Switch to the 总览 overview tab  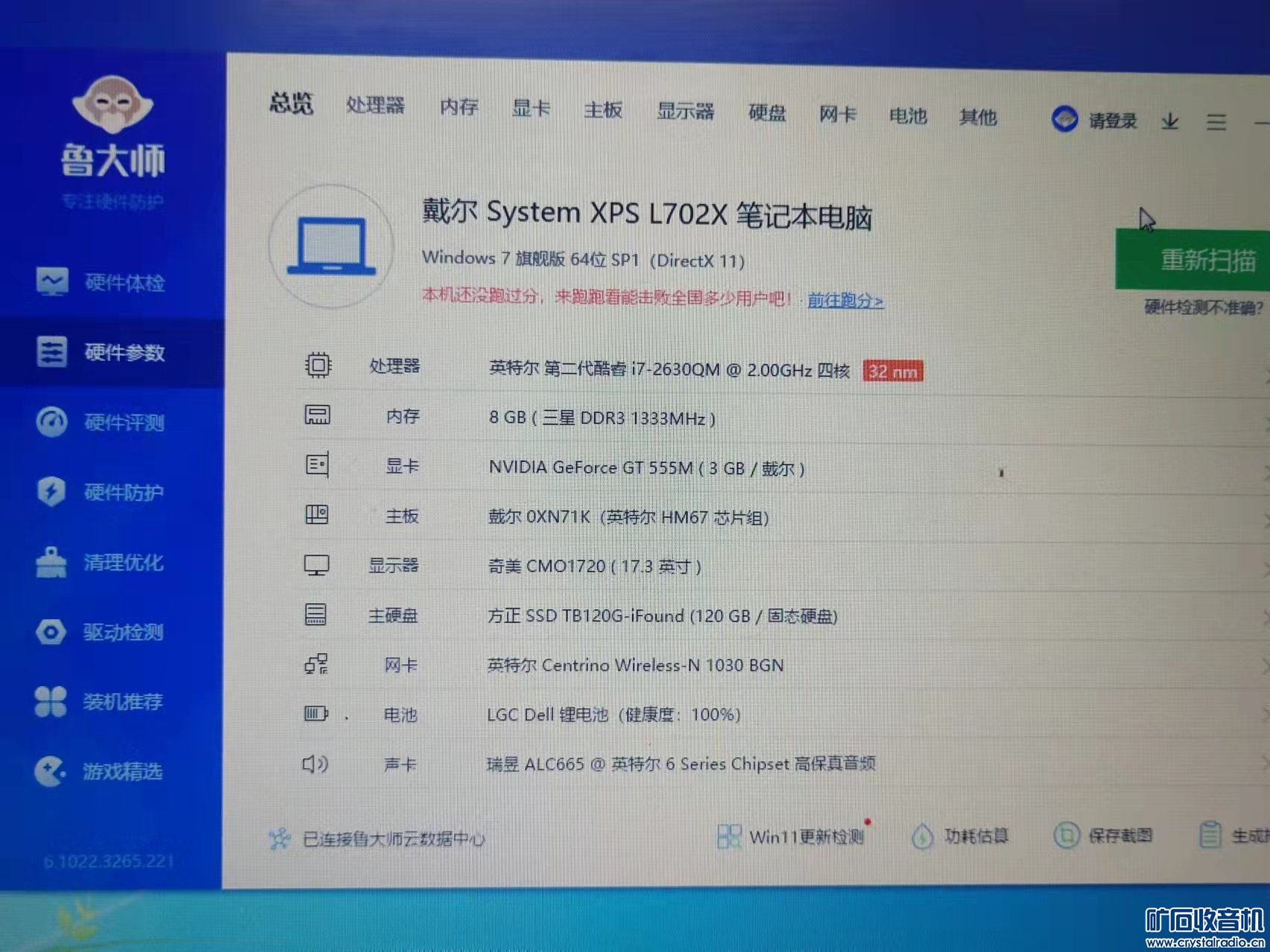point(291,104)
